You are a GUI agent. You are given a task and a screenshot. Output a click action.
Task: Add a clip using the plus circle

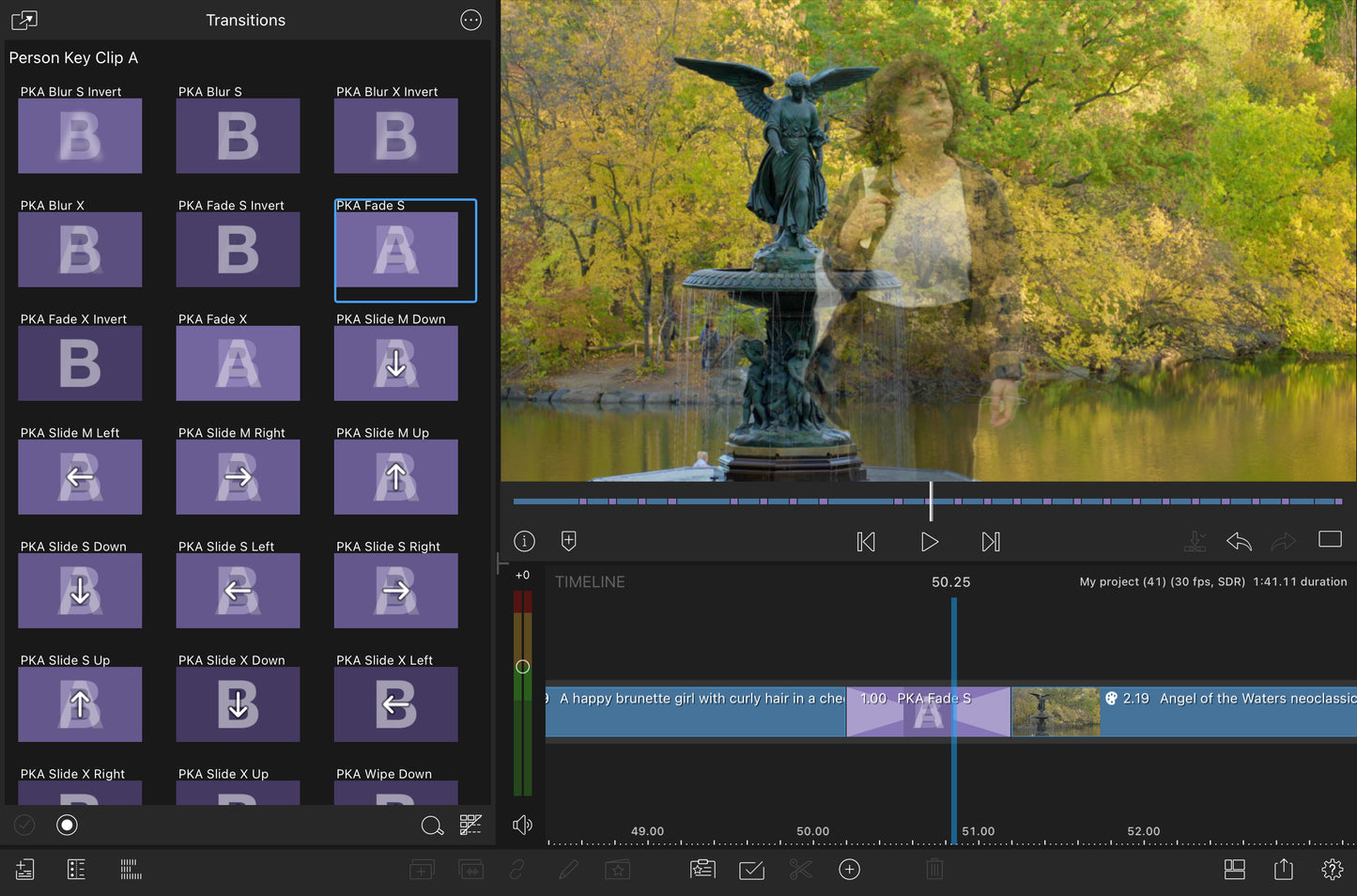pos(849,870)
